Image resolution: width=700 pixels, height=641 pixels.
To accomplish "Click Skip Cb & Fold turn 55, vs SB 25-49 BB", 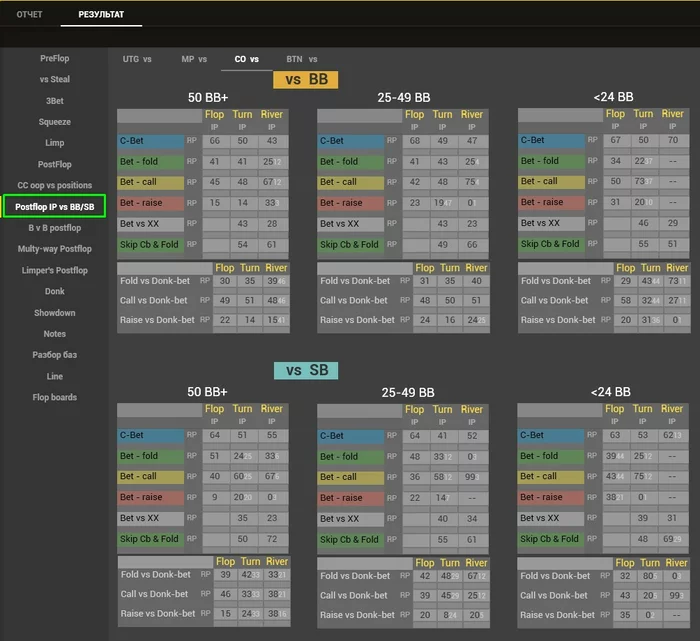I will point(442,540).
